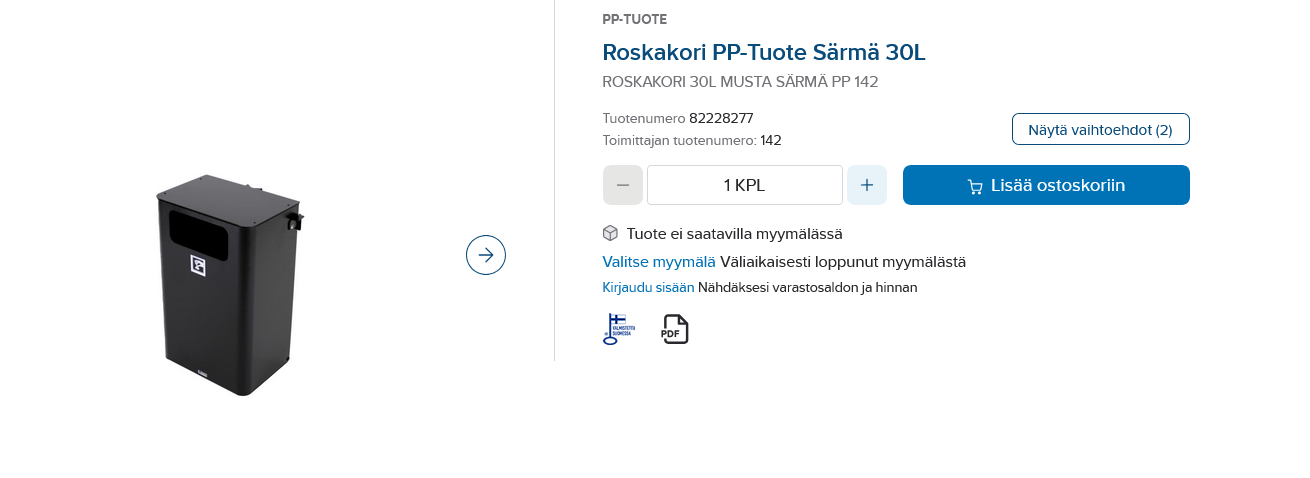
Task: Click the box icon beside Tuote ei saatavilla
Action: pos(610,233)
